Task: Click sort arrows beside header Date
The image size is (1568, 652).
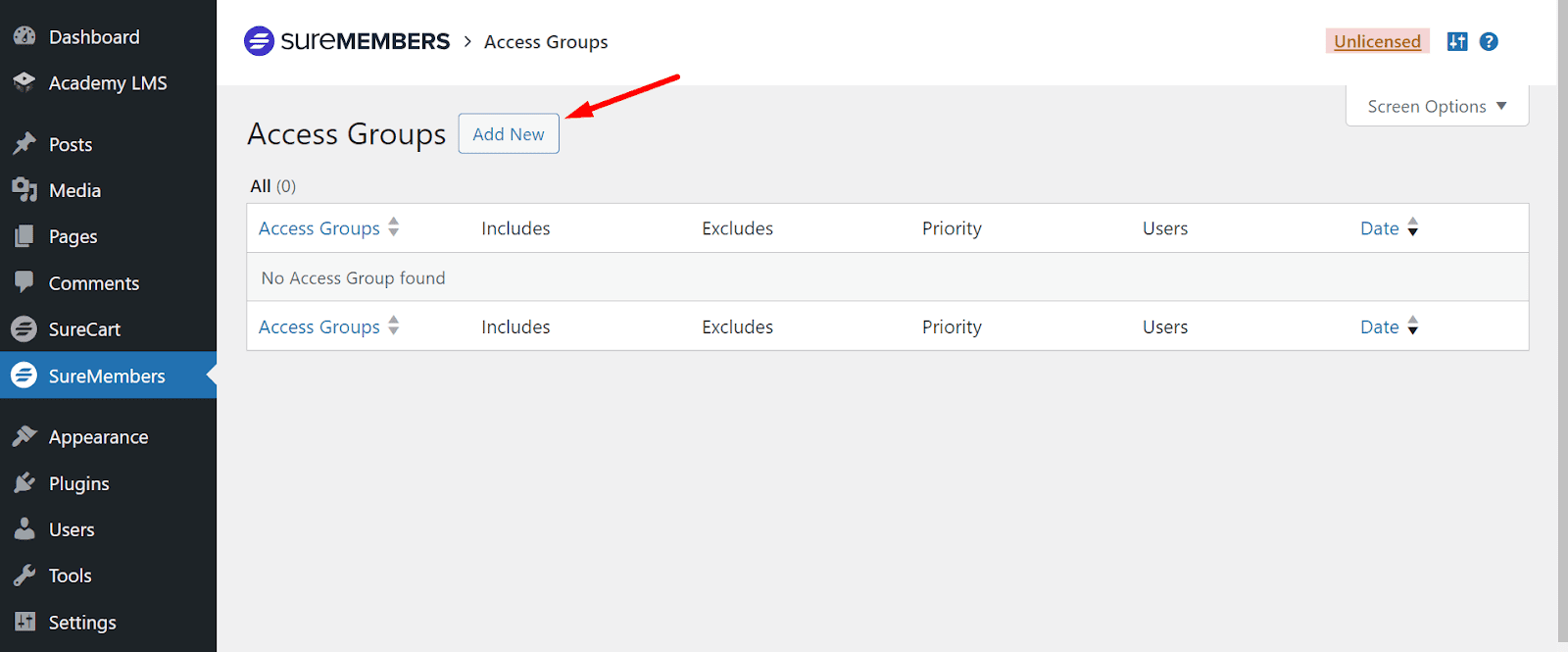Action: point(1413,227)
